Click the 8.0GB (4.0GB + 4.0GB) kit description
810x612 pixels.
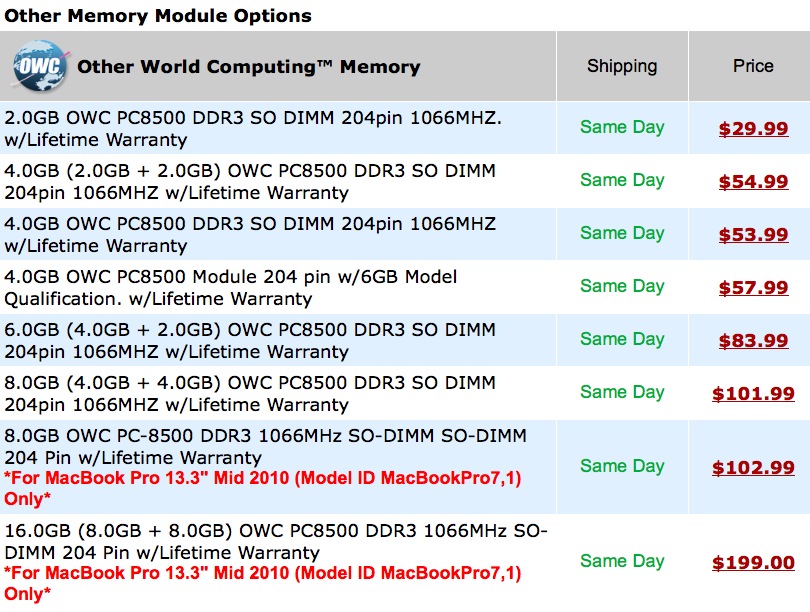[x=250, y=393]
